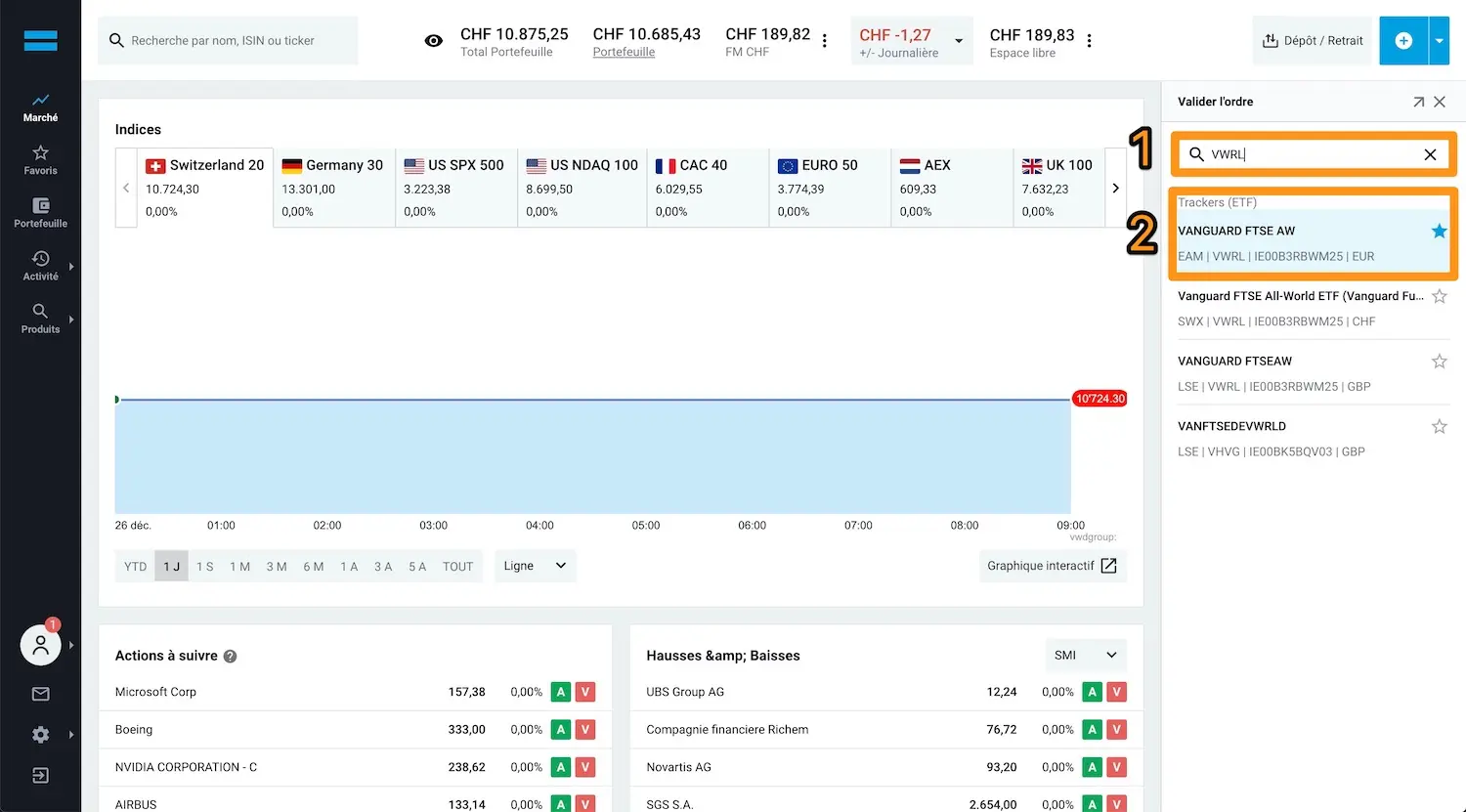Toggle portfolio values visibility with the eye icon
1466x812 pixels.
coord(433,40)
